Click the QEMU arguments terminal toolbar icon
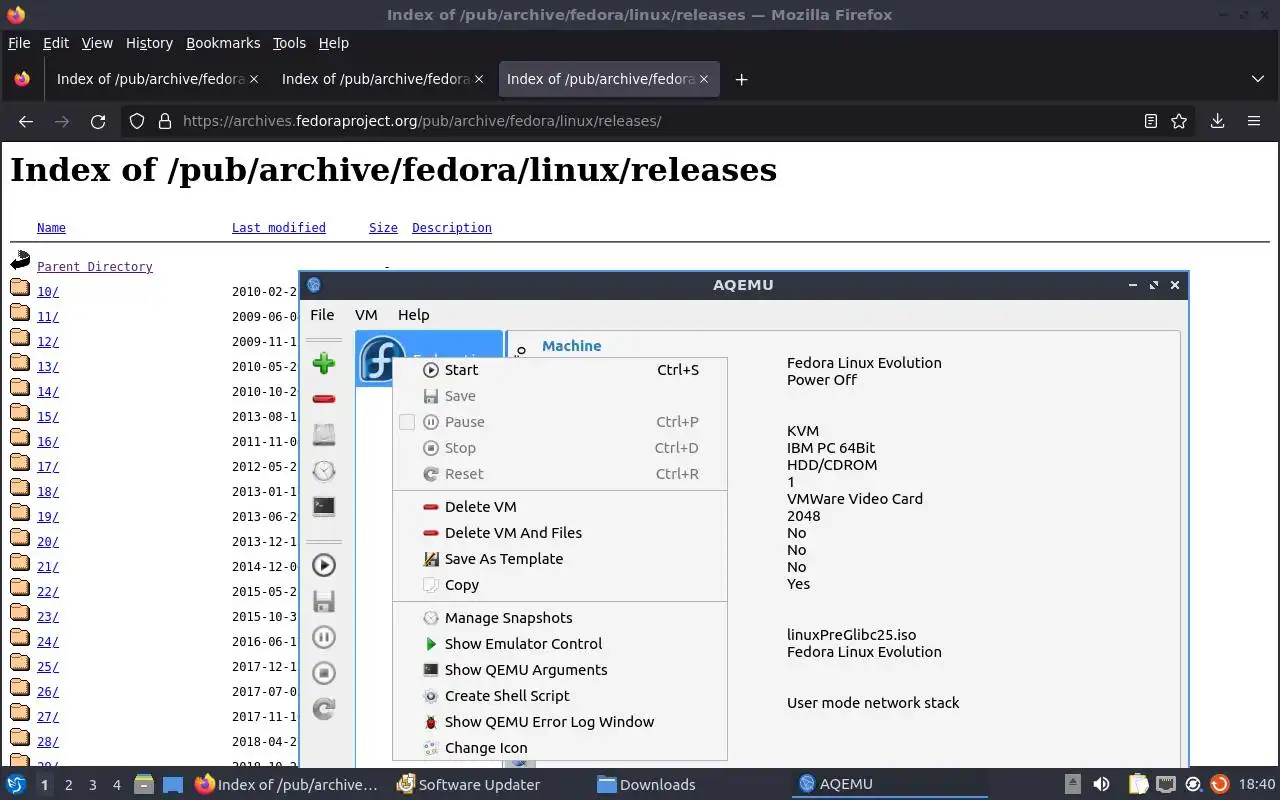The height and width of the screenshot is (800, 1280). (323, 507)
